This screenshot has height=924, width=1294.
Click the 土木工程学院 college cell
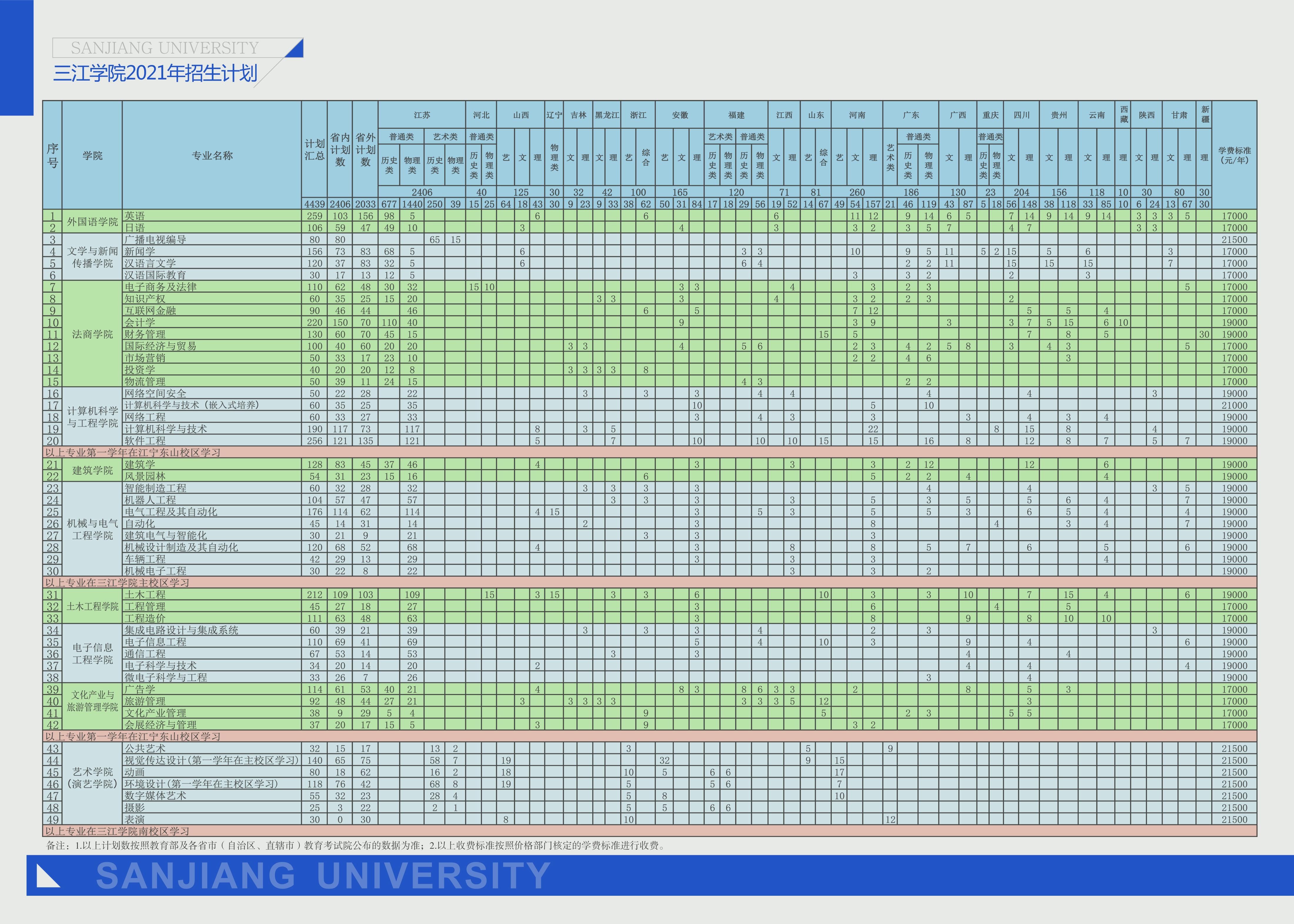point(92,606)
